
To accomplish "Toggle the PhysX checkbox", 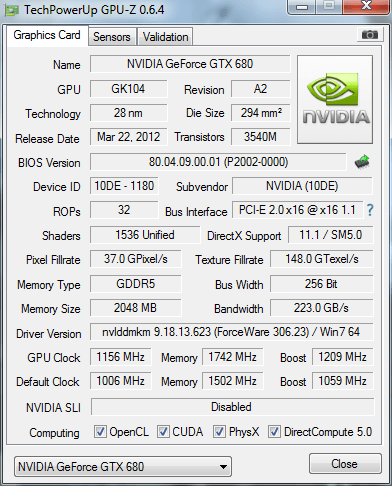I will click(219, 432).
